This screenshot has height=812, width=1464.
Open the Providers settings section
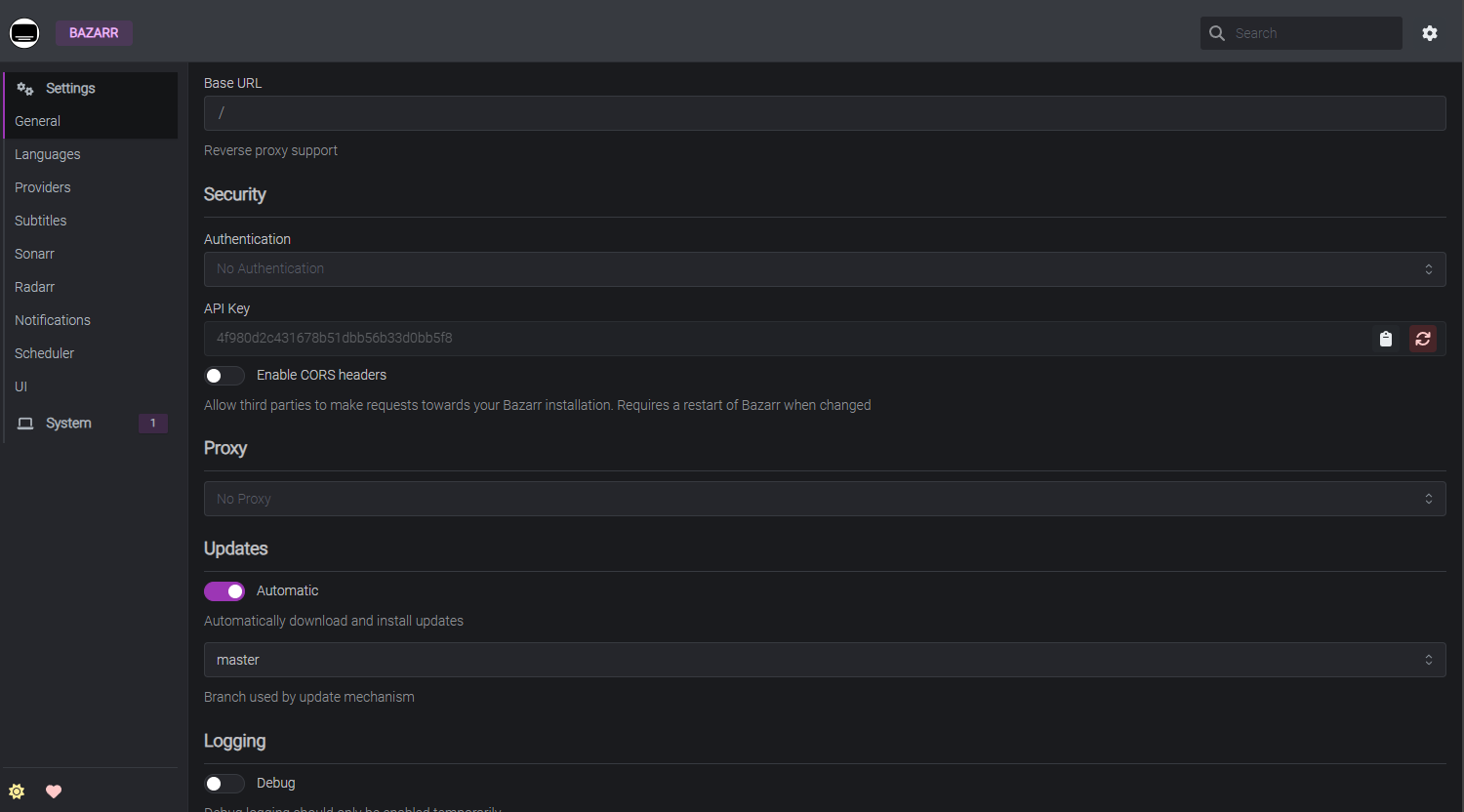pyautogui.click(x=43, y=187)
